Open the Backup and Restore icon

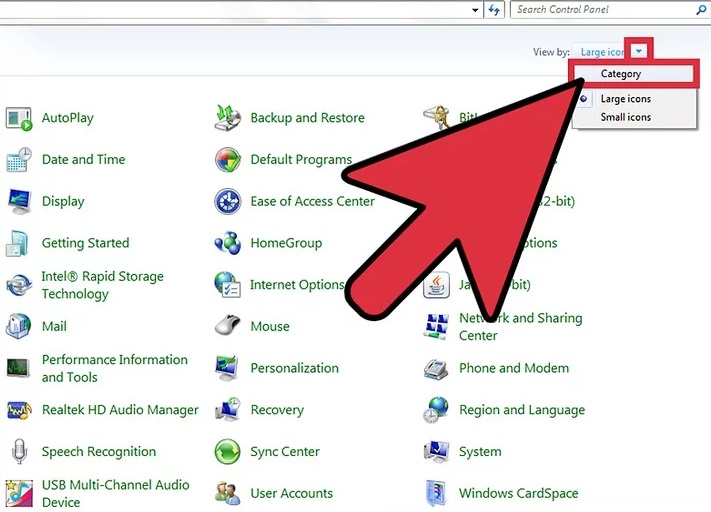[x=228, y=118]
